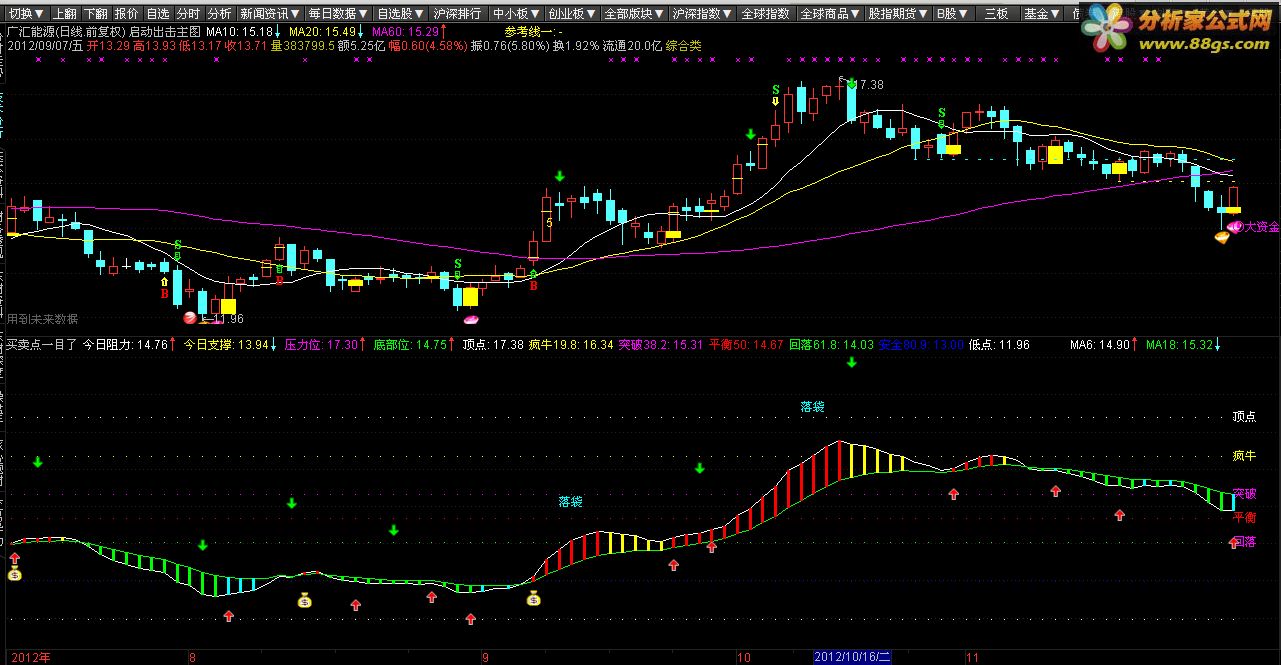The image size is (1281, 665).
Task: Click the 回落61.8: 14.03 reading
Action: [831, 344]
